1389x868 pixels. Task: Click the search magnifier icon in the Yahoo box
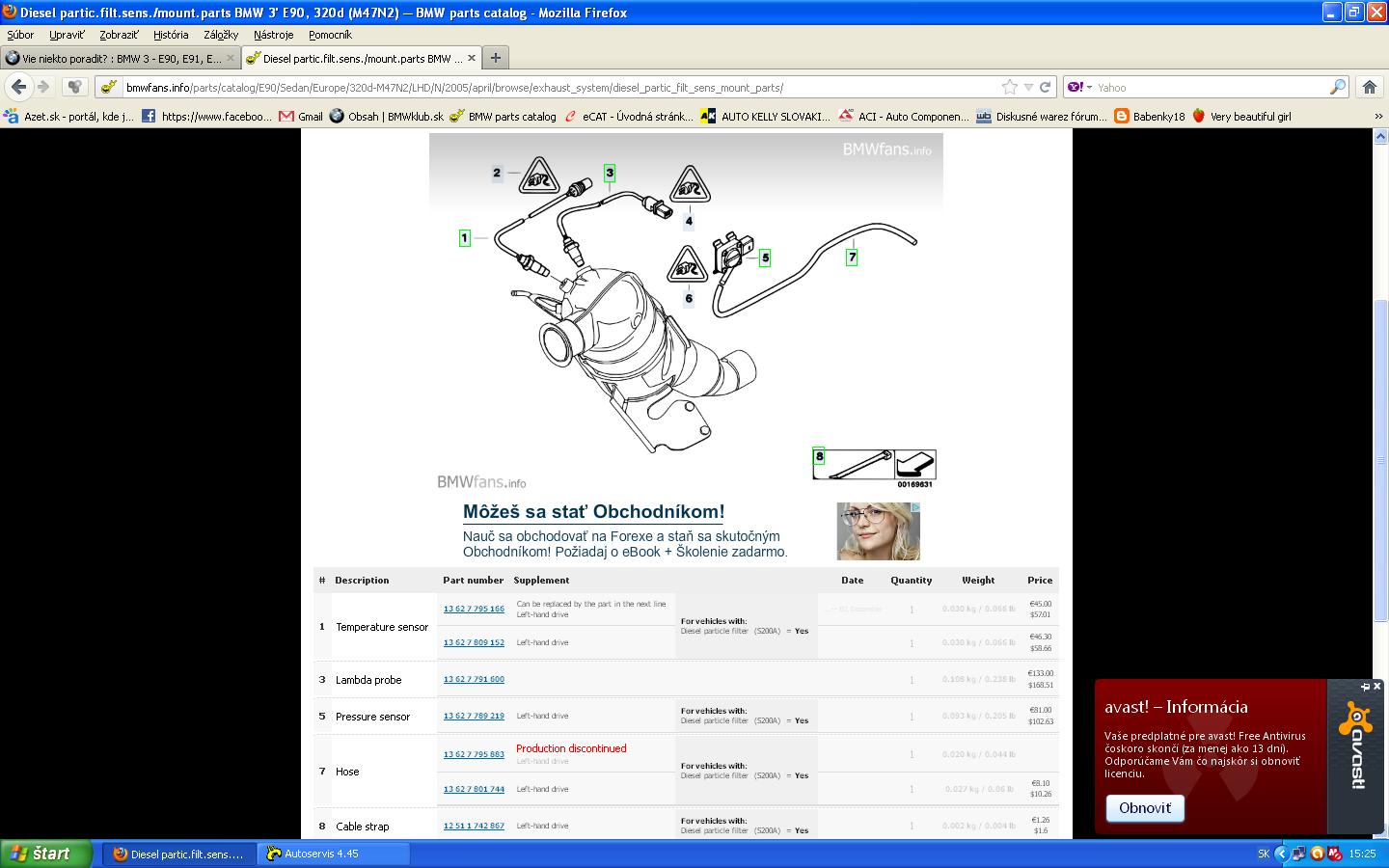point(1337,87)
